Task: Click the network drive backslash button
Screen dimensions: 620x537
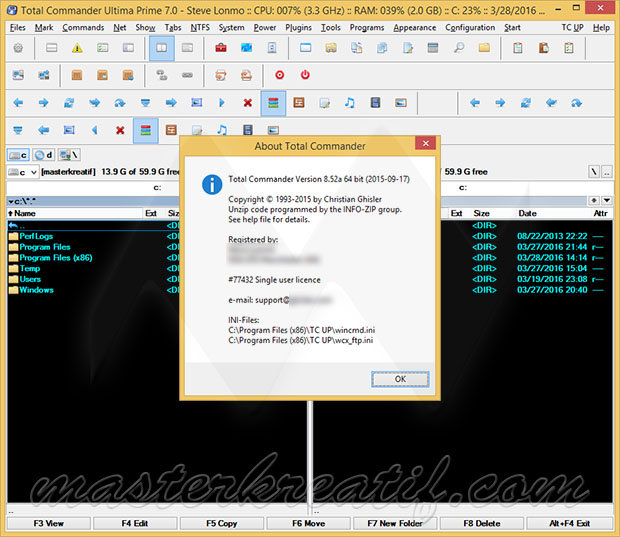Action: 69,155
